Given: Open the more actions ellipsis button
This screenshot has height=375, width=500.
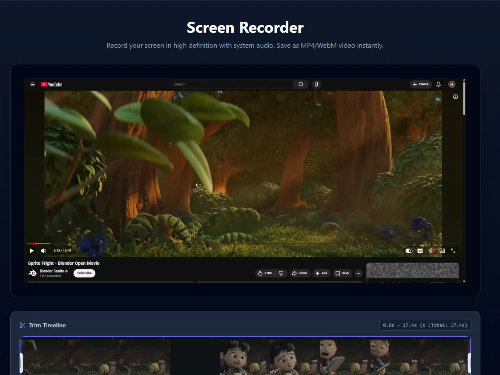Looking at the screenshot, I should [x=358, y=273].
